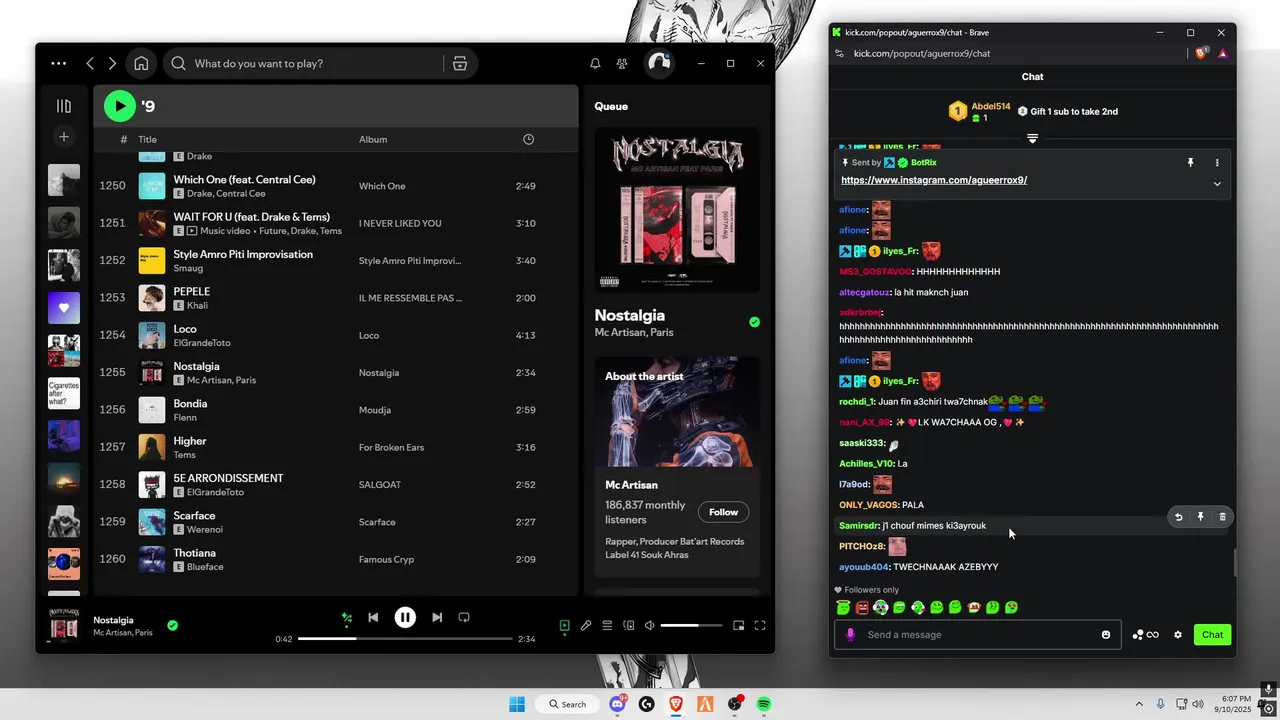Open Kick chat settings gear
This screenshot has height=720, width=1280.
1178,634
